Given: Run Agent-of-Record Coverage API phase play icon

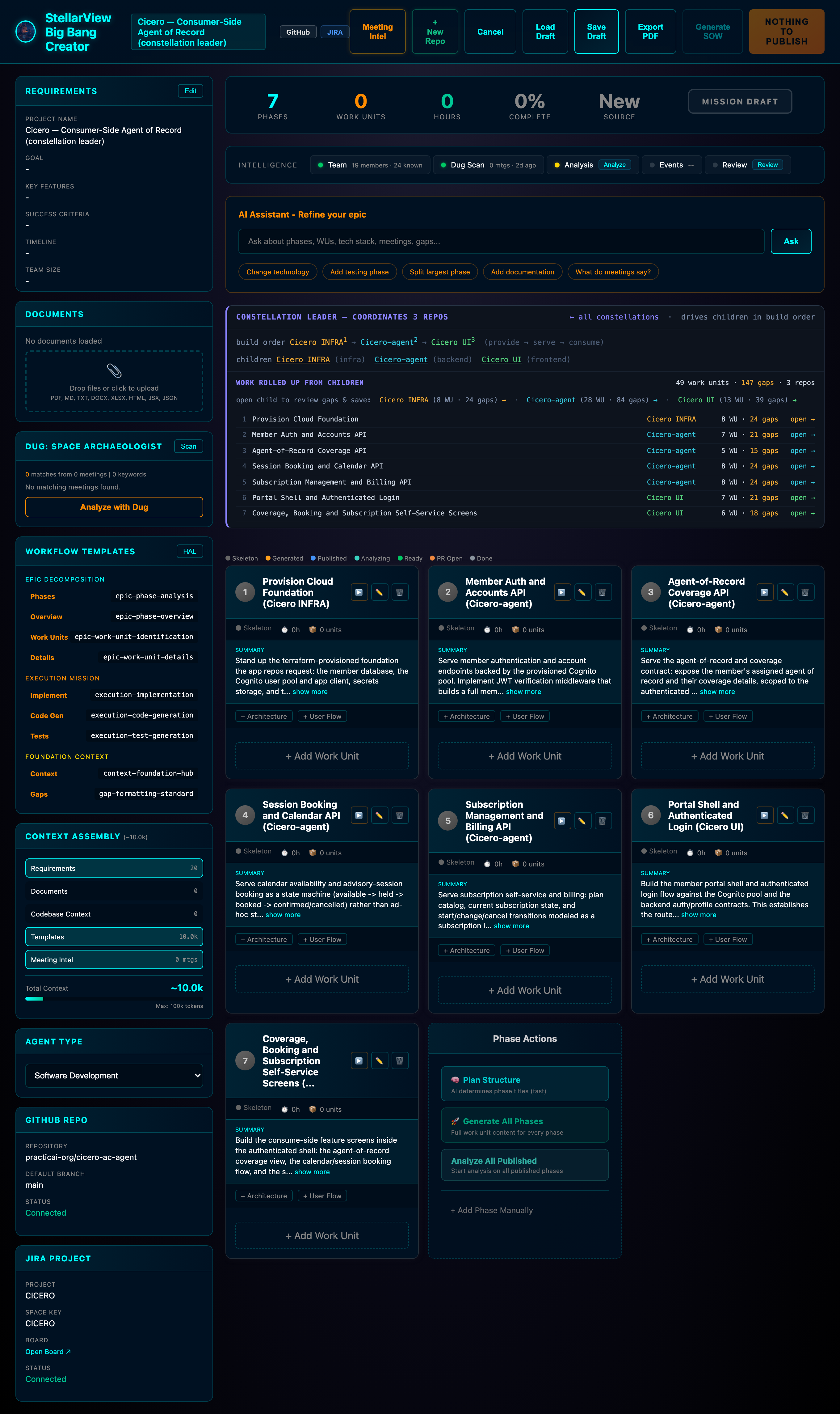Looking at the screenshot, I should pyautogui.click(x=765, y=592).
